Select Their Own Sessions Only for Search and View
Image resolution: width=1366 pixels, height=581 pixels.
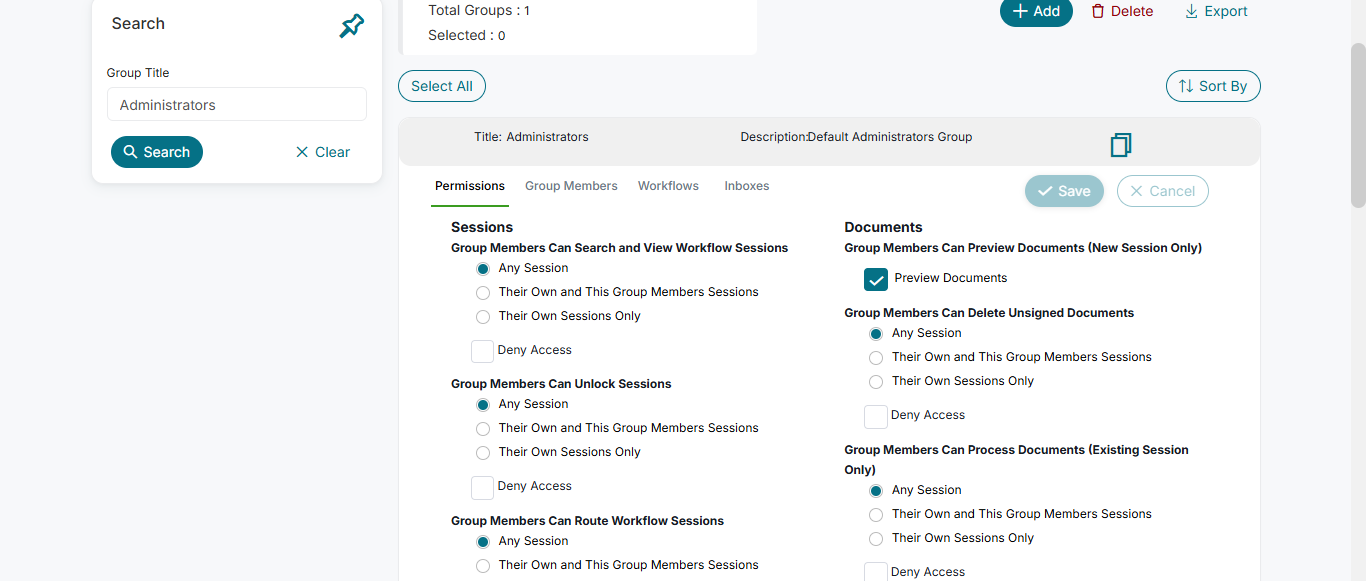[x=483, y=317]
